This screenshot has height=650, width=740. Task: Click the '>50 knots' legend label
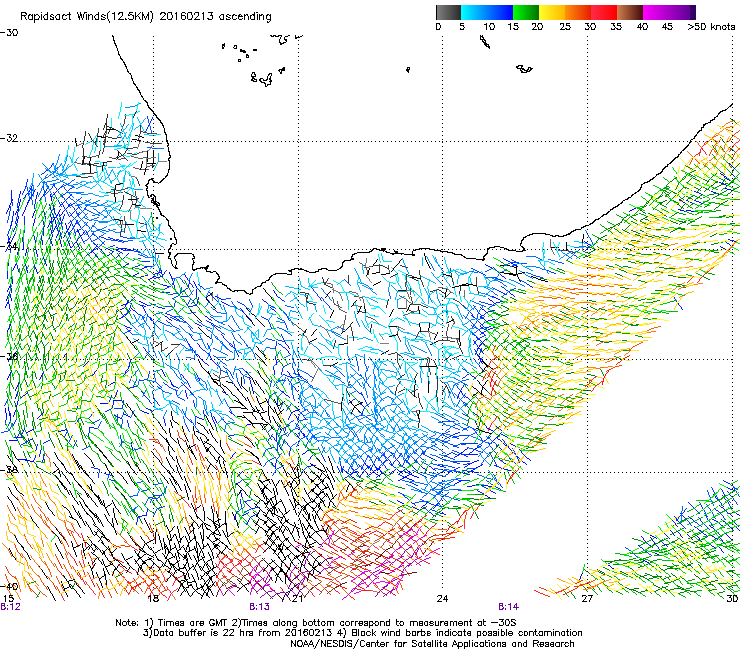point(711,27)
